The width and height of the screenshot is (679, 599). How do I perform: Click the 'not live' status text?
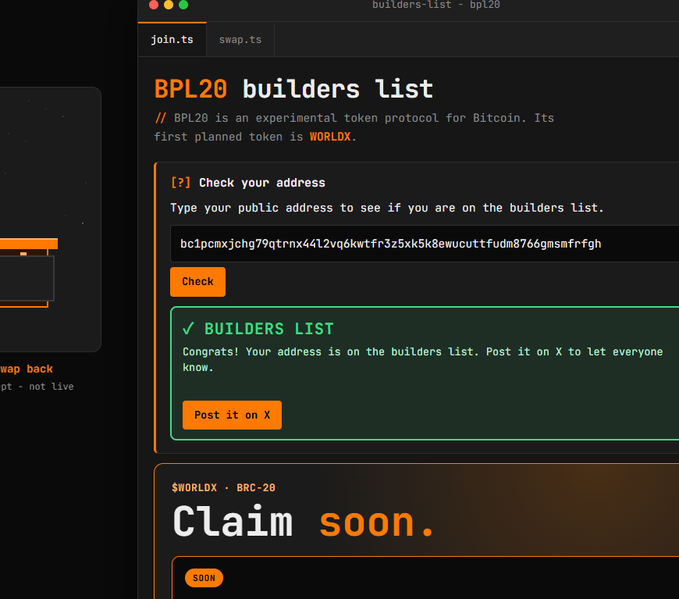click(x=51, y=386)
